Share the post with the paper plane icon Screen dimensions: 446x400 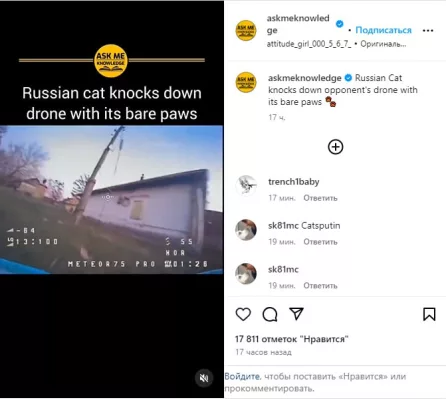[296, 314]
